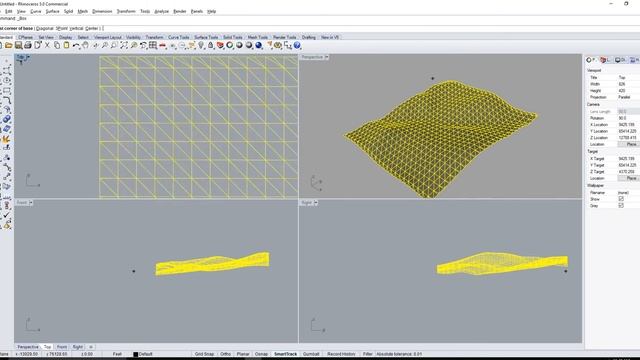Open the Right viewport title dropdown arrow

click(x=316, y=202)
